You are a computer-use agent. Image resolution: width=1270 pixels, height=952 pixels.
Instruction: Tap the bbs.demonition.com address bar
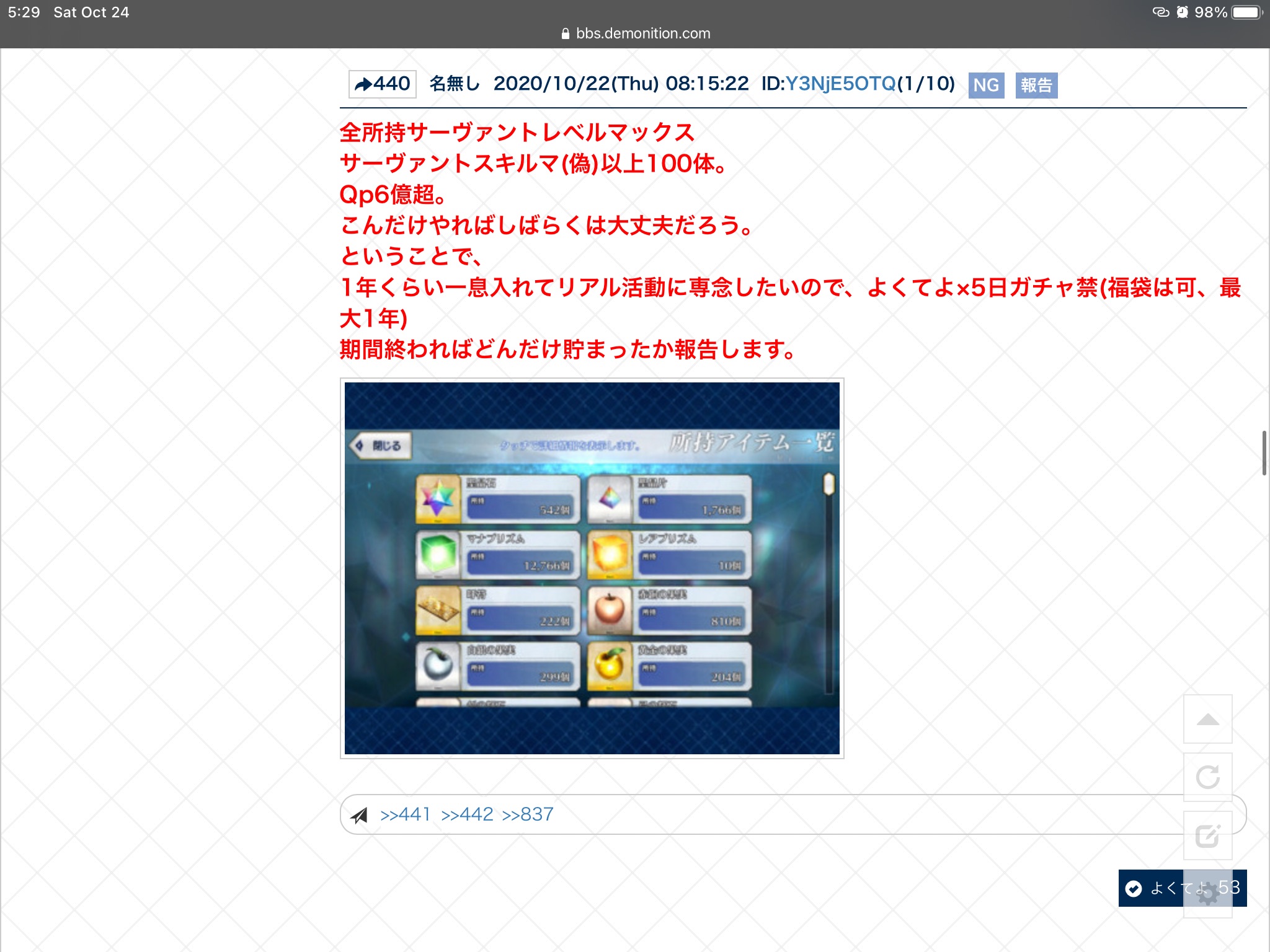(x=642, y=33)
